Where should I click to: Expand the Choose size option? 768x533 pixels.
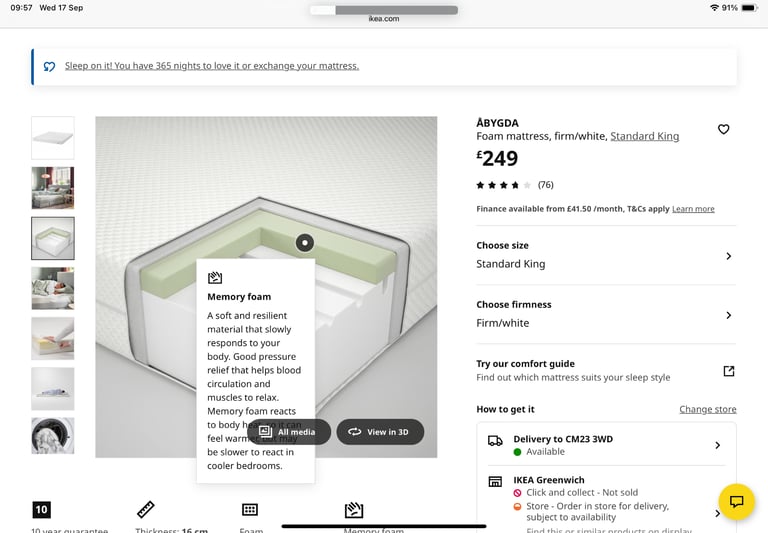[606, 255]
